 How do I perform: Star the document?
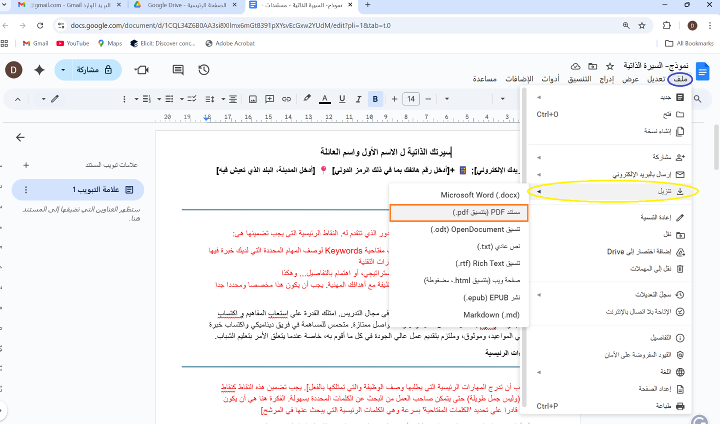[x=610, y=66]
